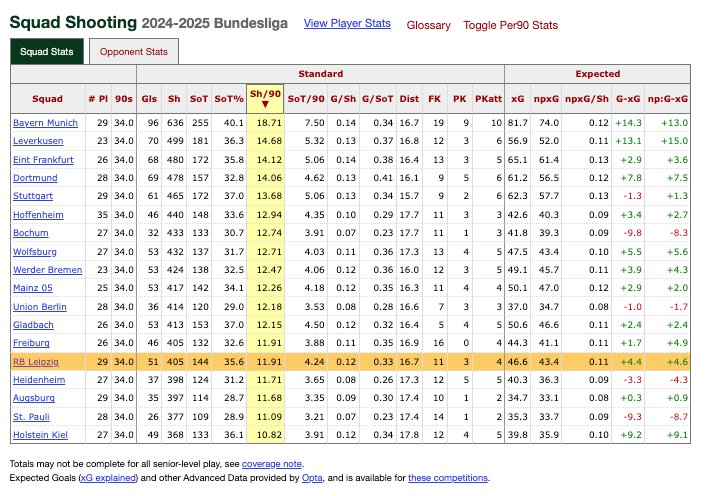Open the Stuttgart squad link

pos(33,196)
